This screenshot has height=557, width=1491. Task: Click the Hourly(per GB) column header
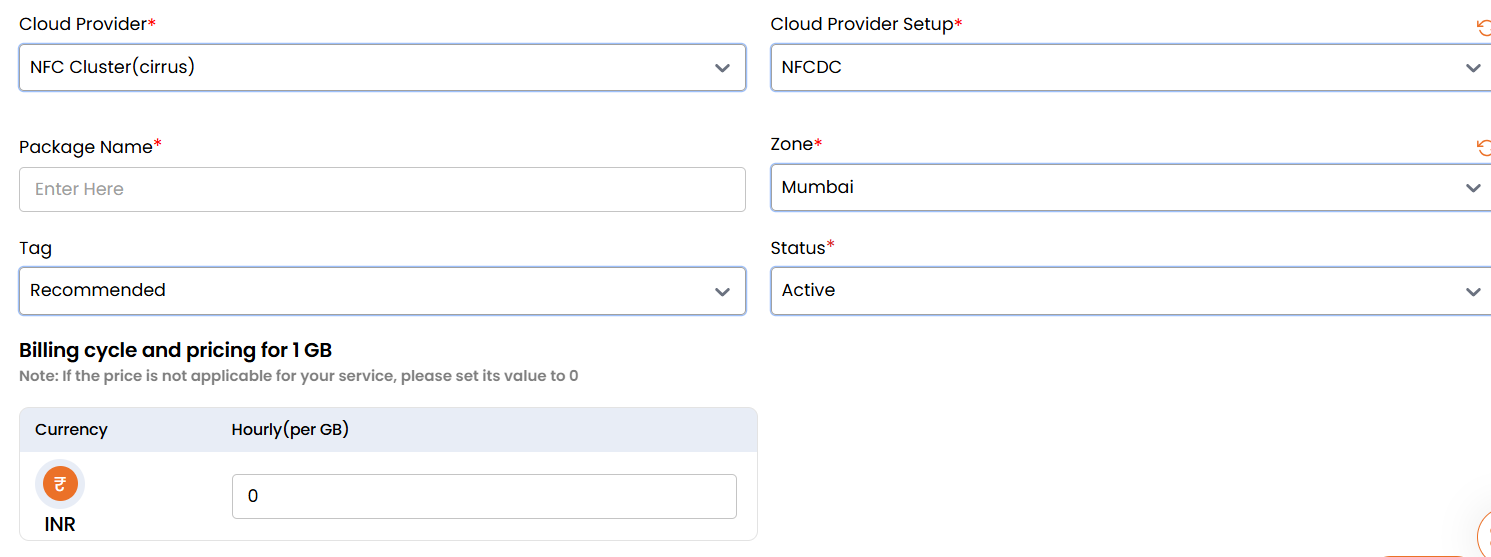(x=290, y=430)
